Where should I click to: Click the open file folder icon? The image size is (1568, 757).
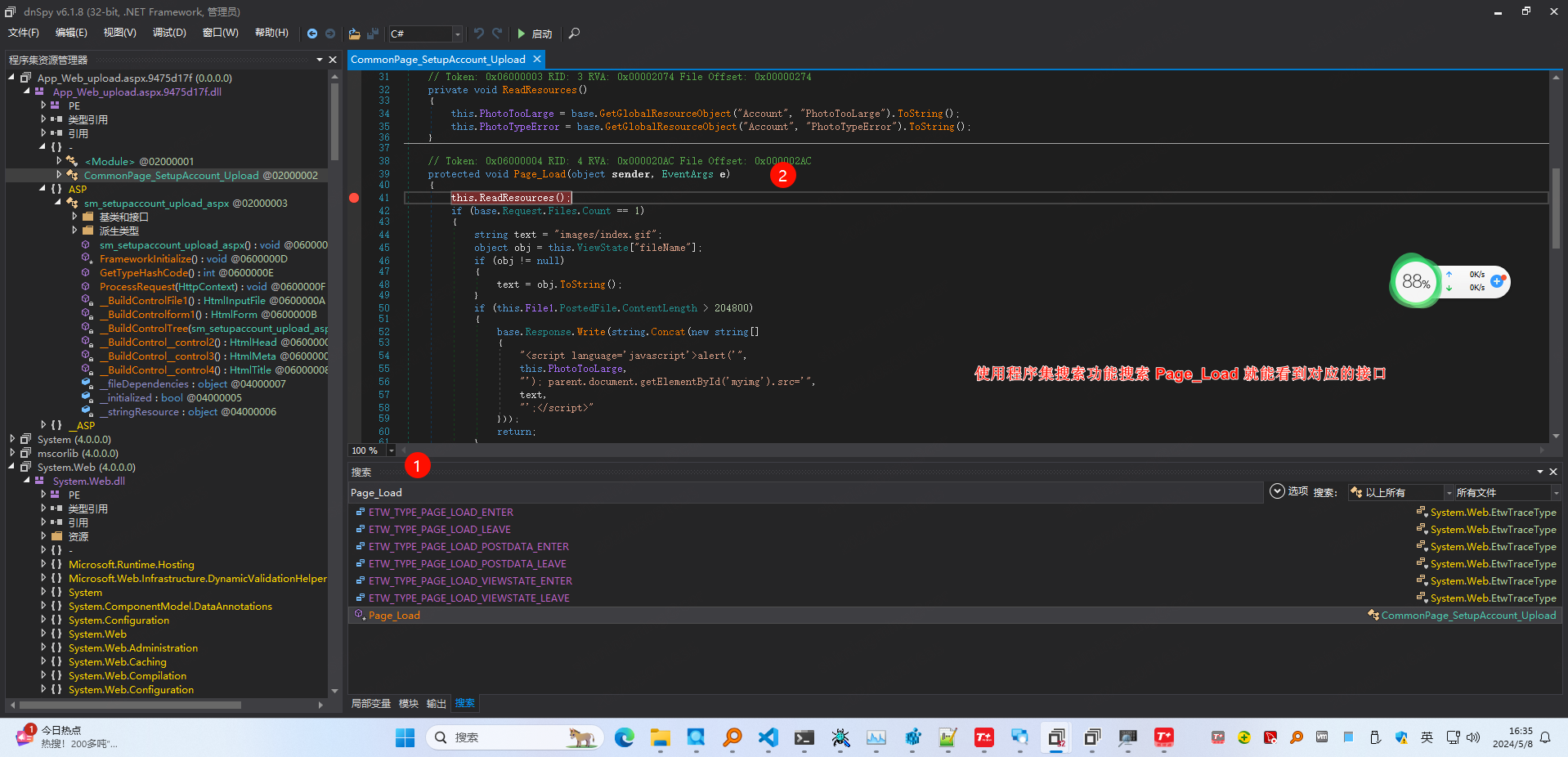(x=354, y=34)
